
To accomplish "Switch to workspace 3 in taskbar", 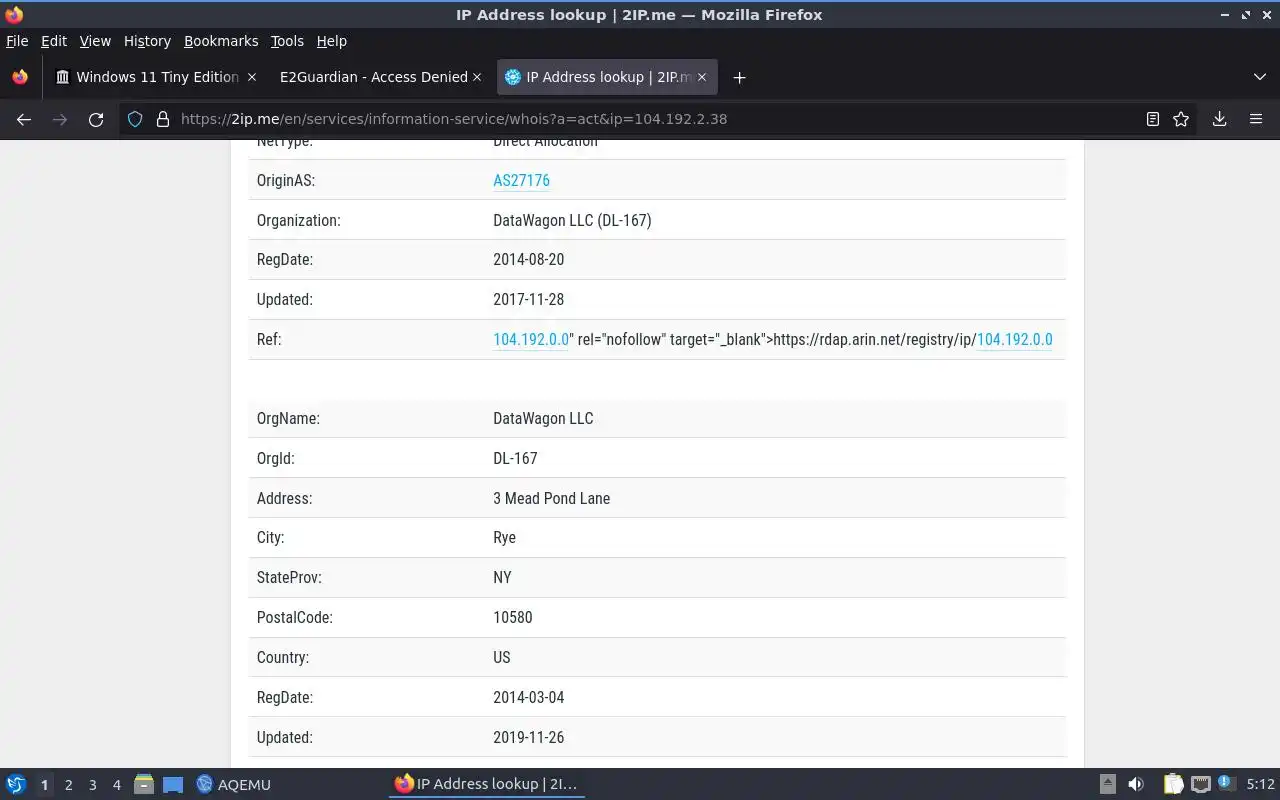I will click(92, 785).
